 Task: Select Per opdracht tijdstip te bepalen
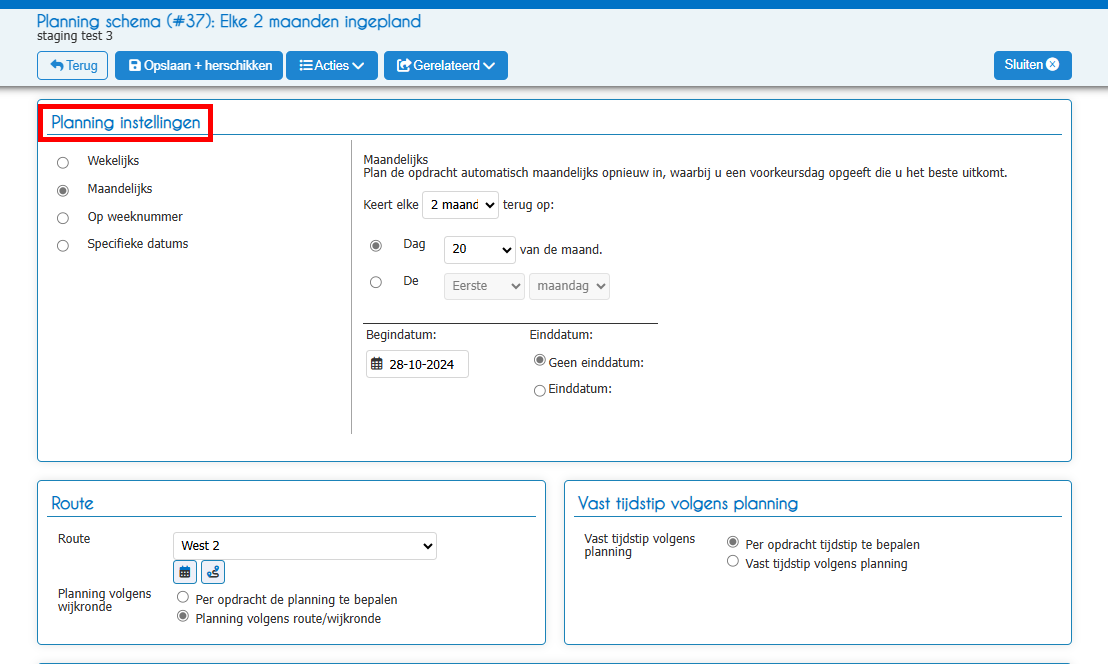coord(733,542)
